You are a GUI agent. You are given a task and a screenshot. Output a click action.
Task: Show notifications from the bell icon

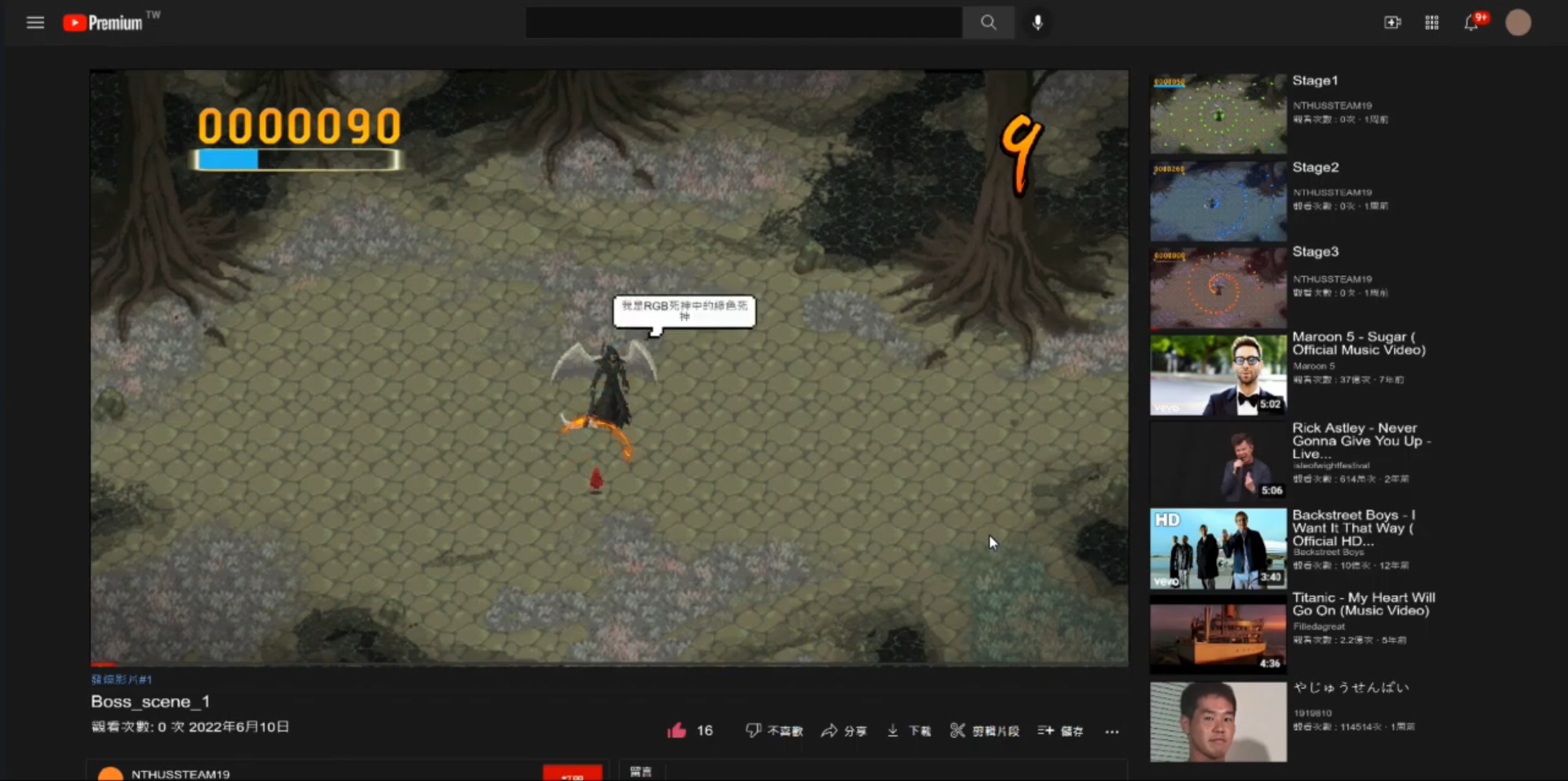pos(1472,23)
